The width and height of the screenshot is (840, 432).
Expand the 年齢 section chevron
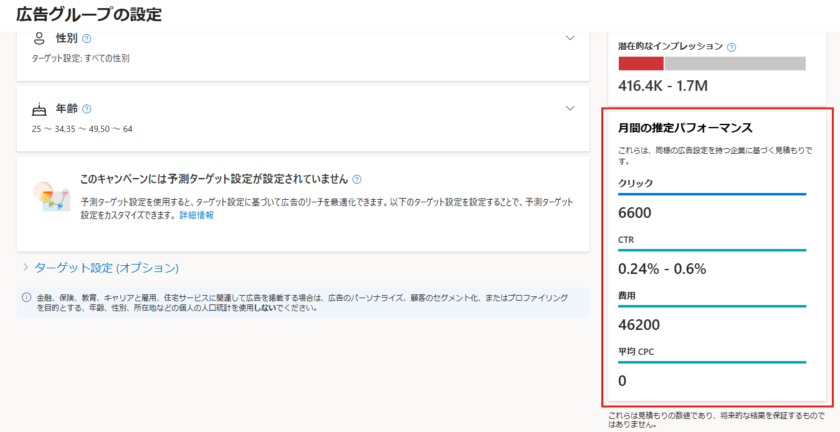click(570, 108)
